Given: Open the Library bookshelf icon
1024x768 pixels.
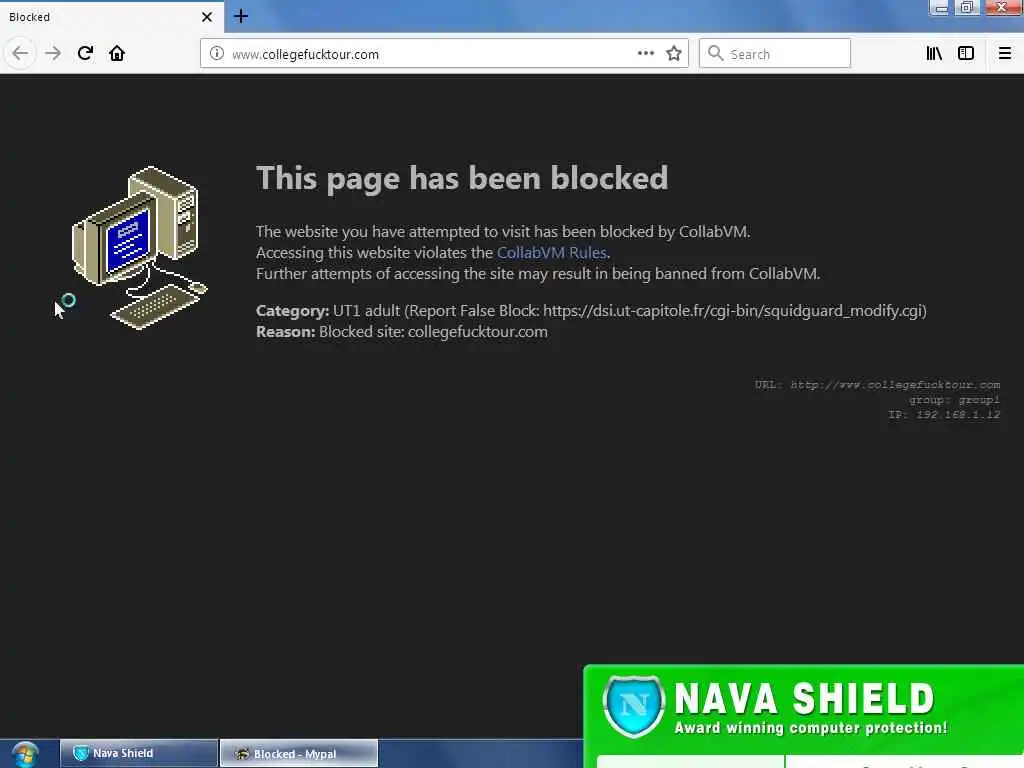Looking at the screenshot, I should coord(934,54).
